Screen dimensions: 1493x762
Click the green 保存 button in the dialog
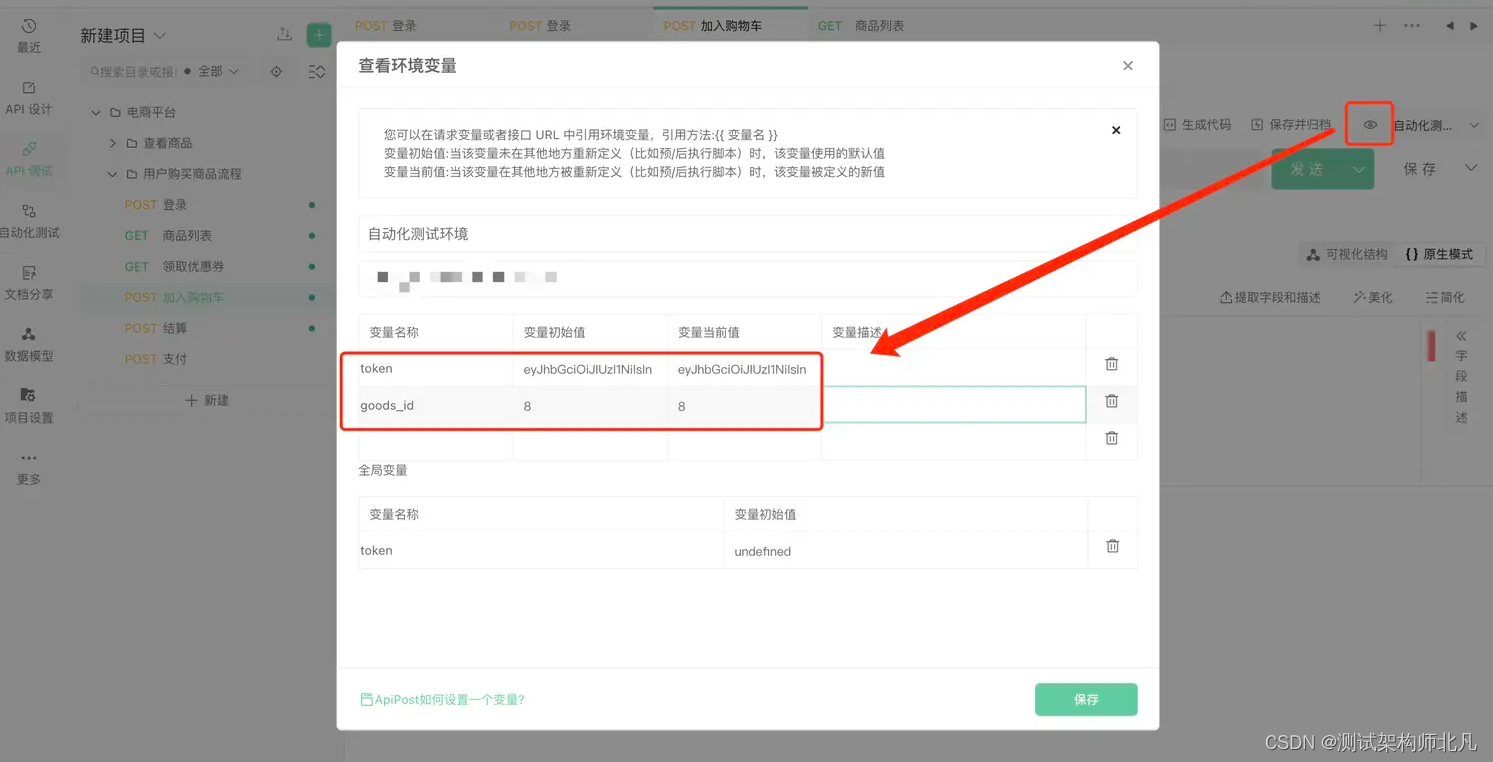point(1086,700)
